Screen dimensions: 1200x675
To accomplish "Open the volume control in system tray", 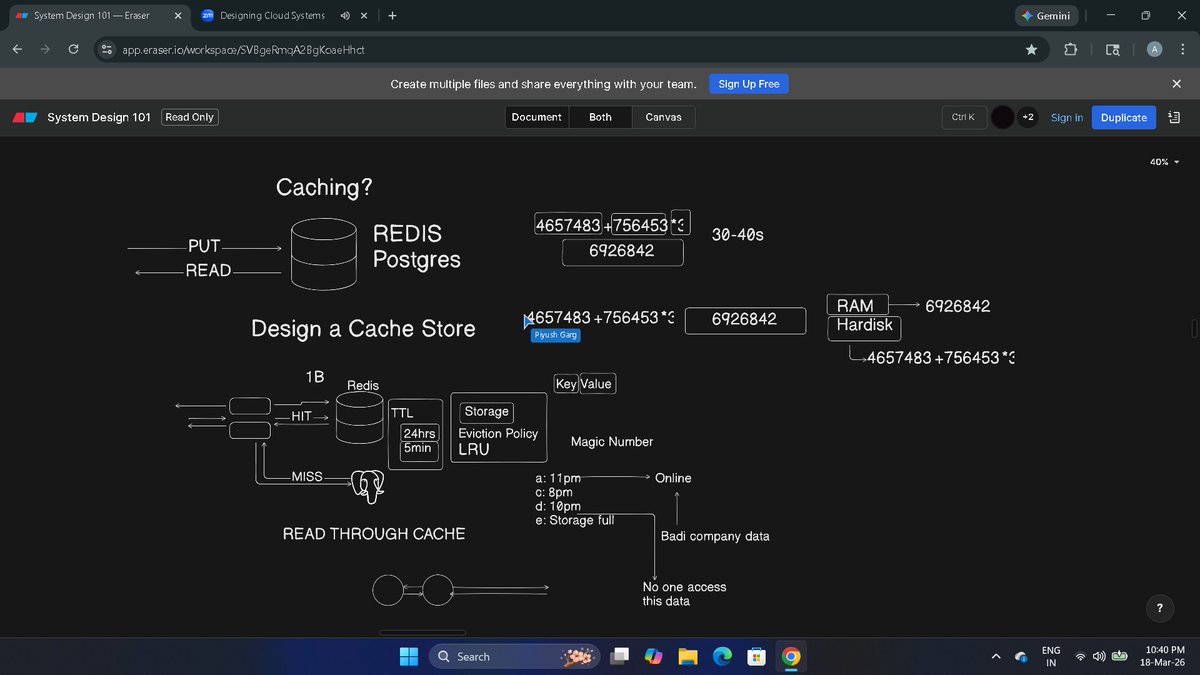I will point(1100,657).
